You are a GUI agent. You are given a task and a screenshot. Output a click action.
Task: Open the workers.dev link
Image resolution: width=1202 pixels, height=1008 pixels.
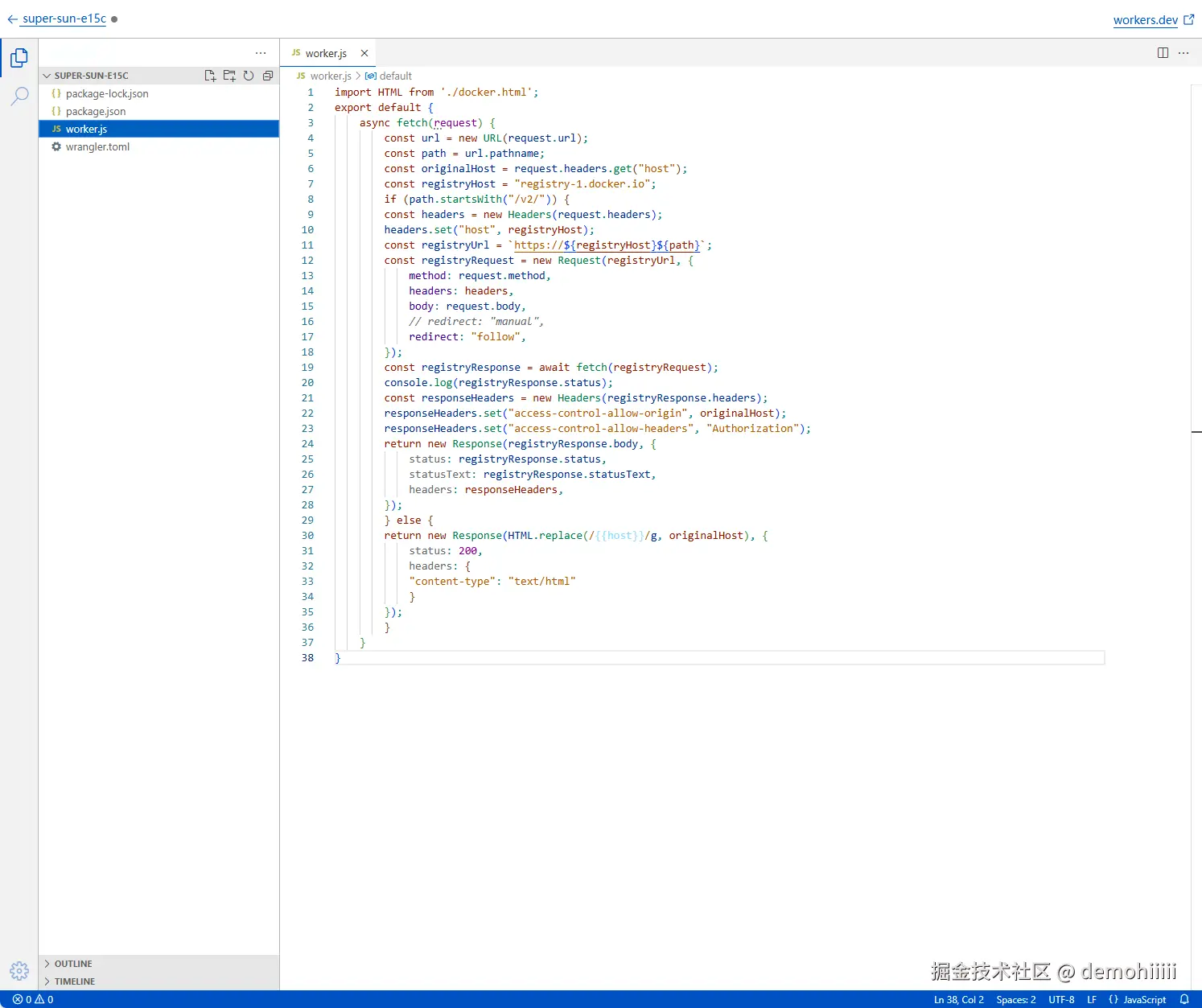1146,19
